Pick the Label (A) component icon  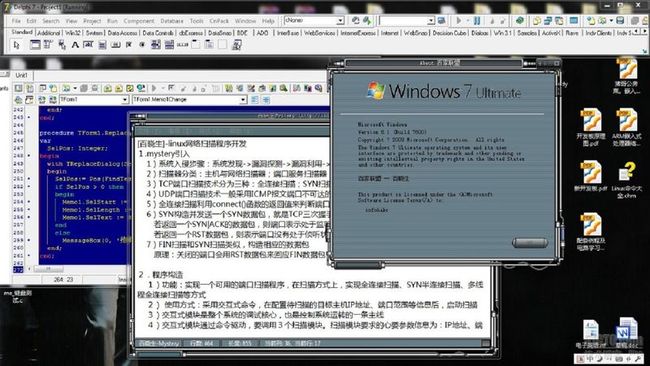pyautogui.click(x=75, y=45)
